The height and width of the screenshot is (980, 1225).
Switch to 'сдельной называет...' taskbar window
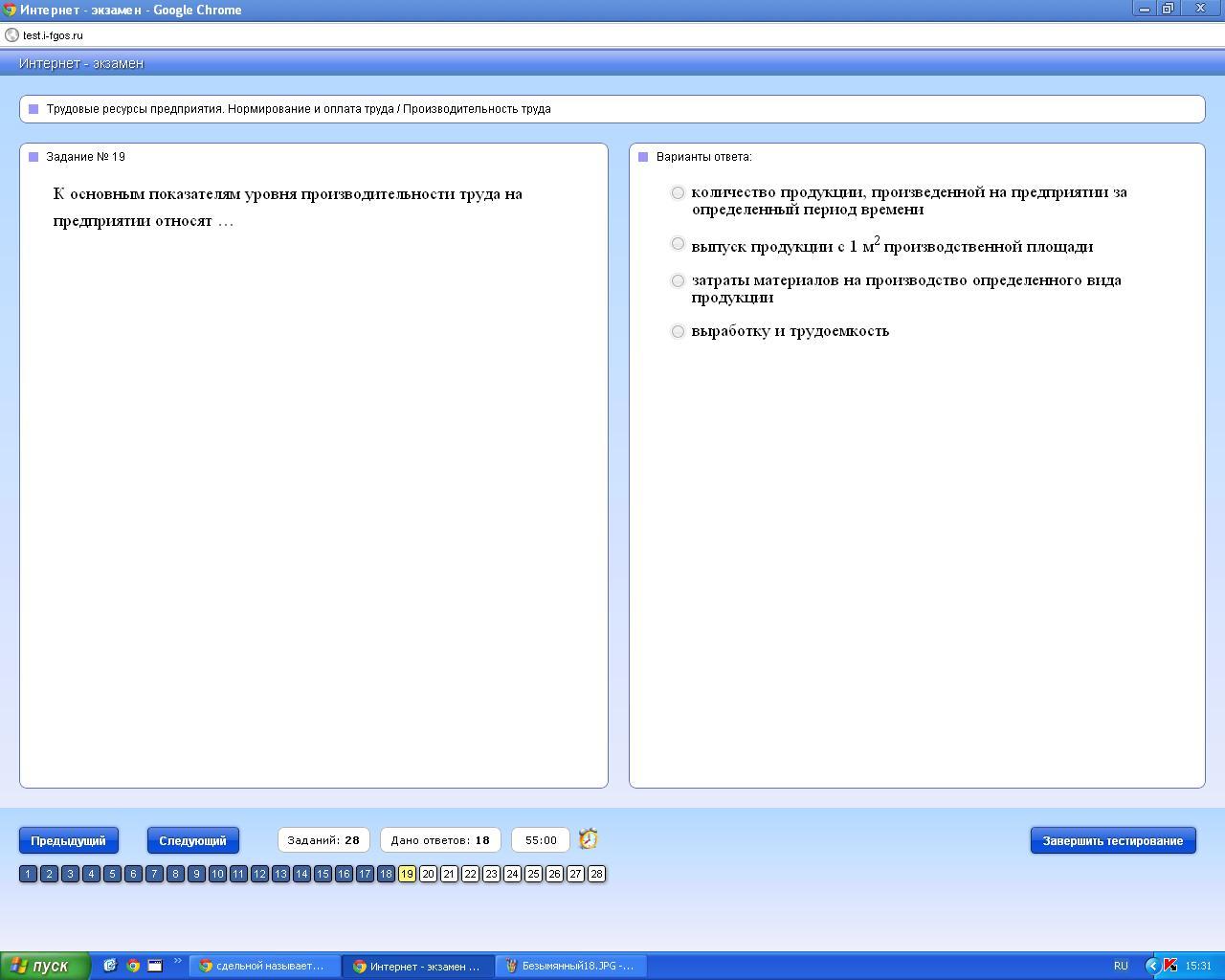click(264, 966)
